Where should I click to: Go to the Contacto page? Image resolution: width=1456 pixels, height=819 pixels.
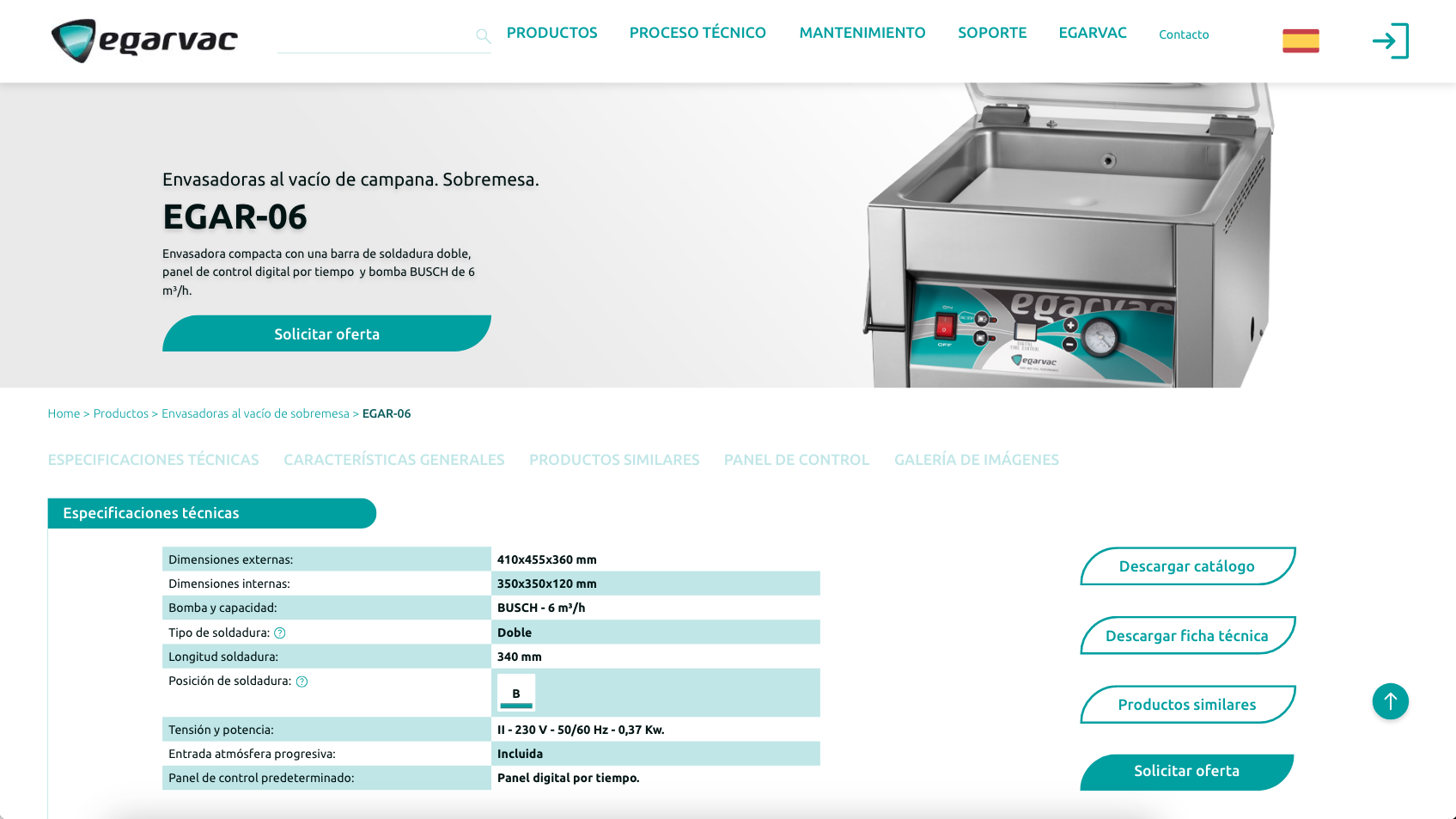(x=1184, y=34)
